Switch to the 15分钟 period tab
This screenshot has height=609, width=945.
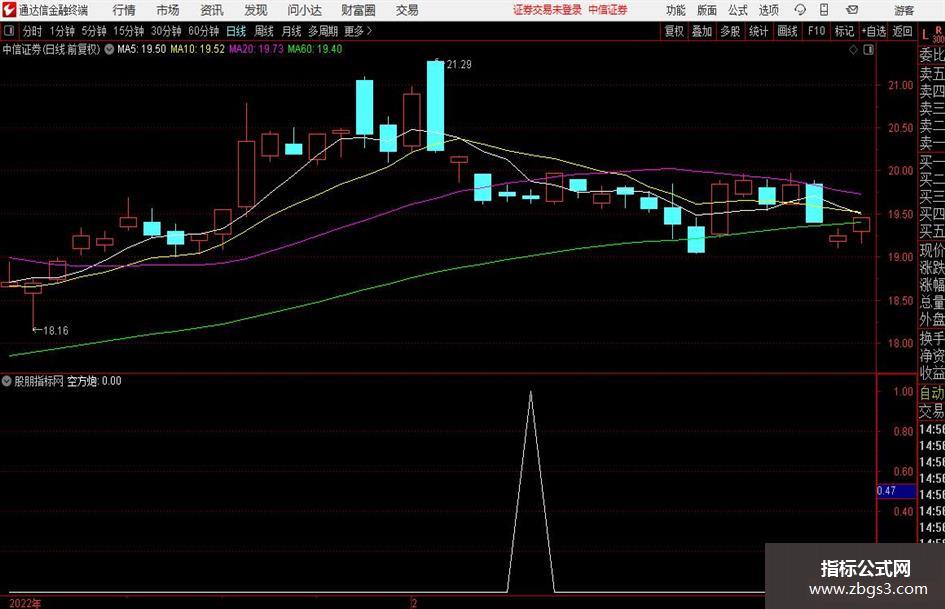tap(129, 31)
